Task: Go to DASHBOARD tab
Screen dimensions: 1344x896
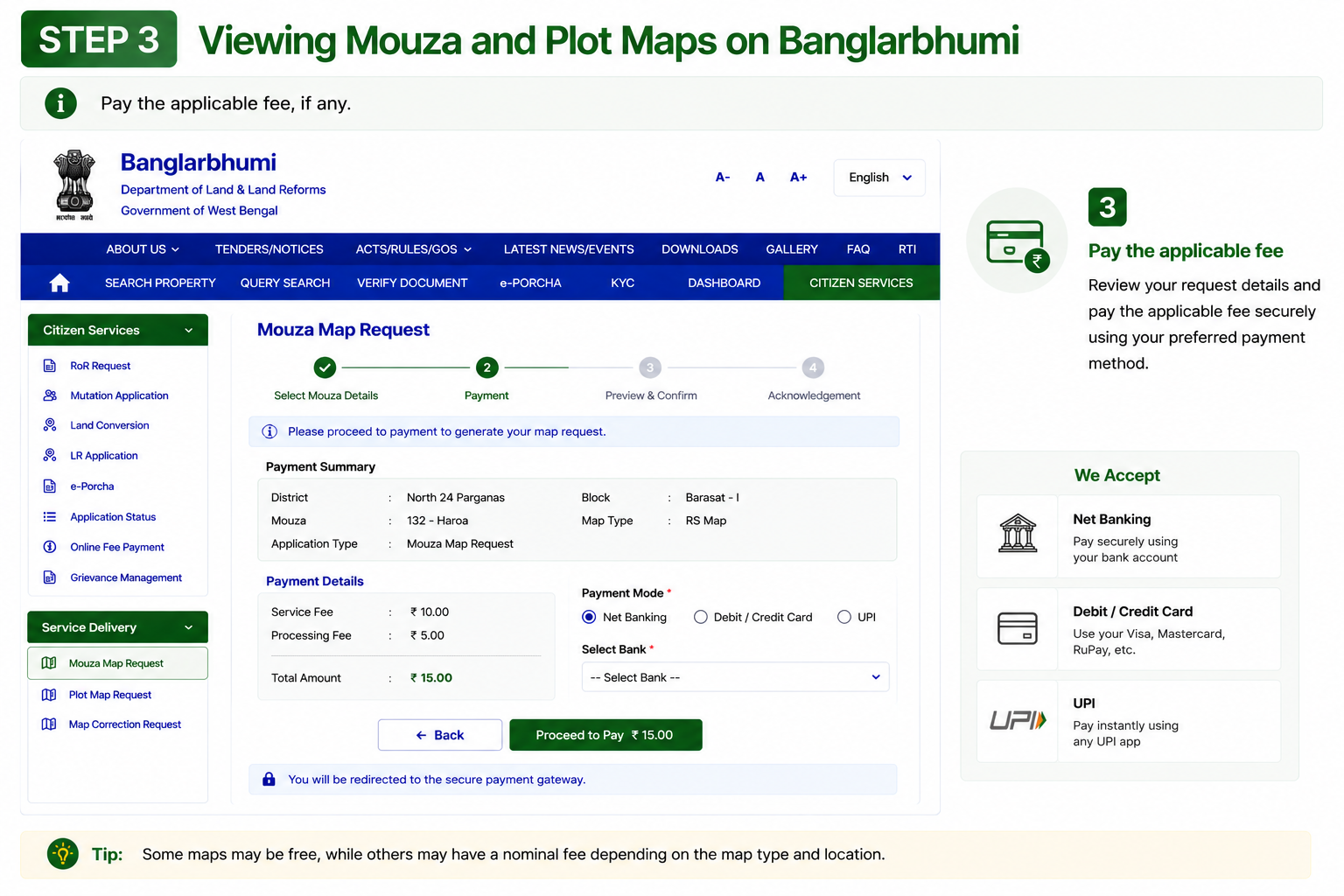Action: pyautogui.click(x=724, y=283)
